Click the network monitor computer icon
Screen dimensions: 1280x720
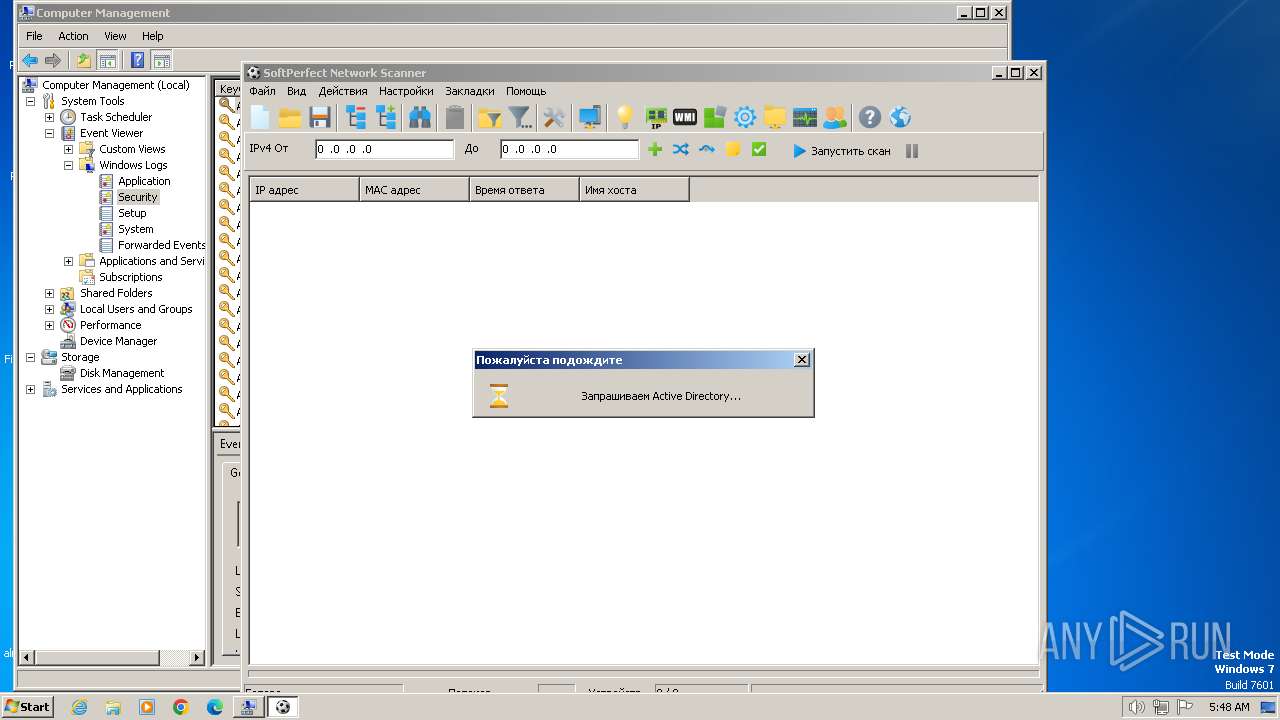(590, 118)
